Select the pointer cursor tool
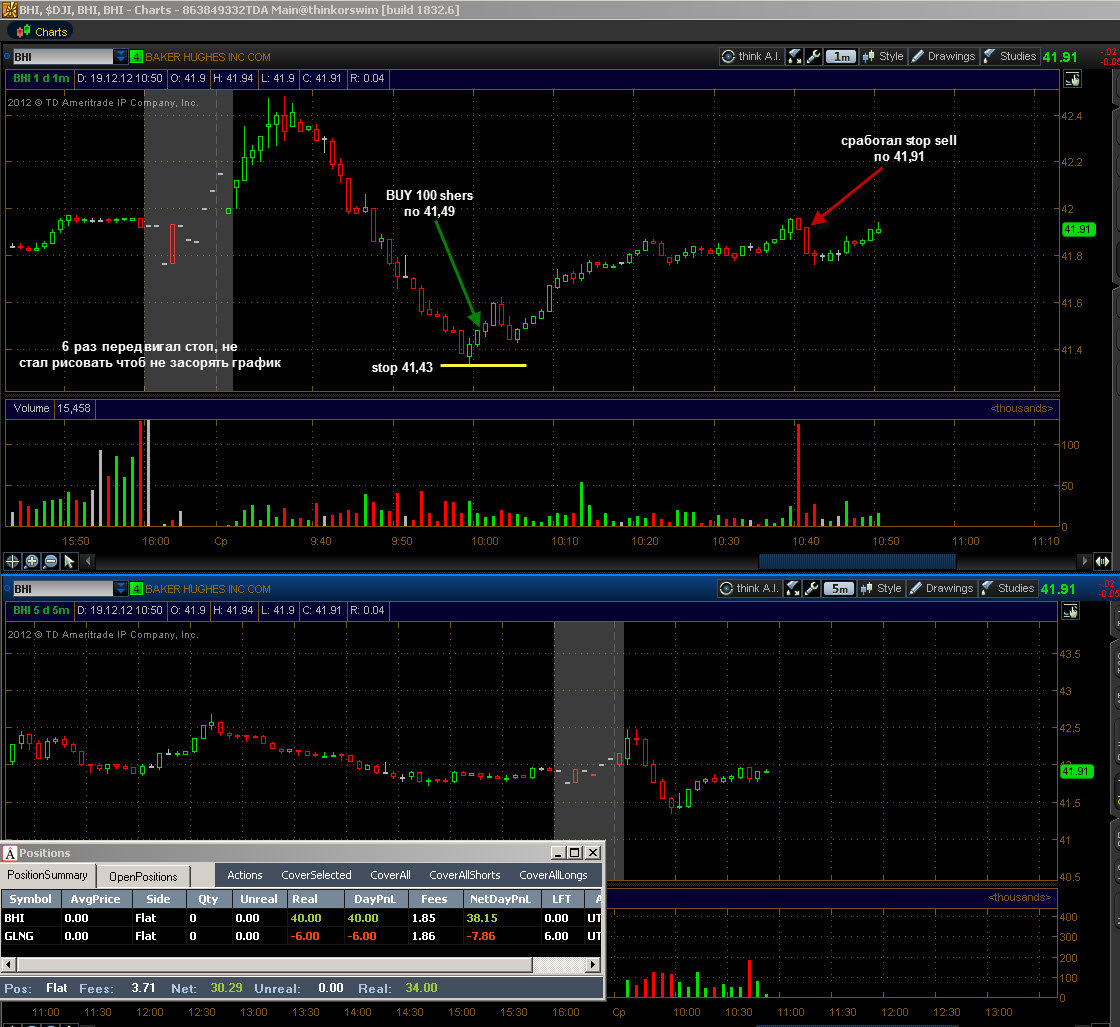Screen dimensions: 1120x1027 (69, 561)
